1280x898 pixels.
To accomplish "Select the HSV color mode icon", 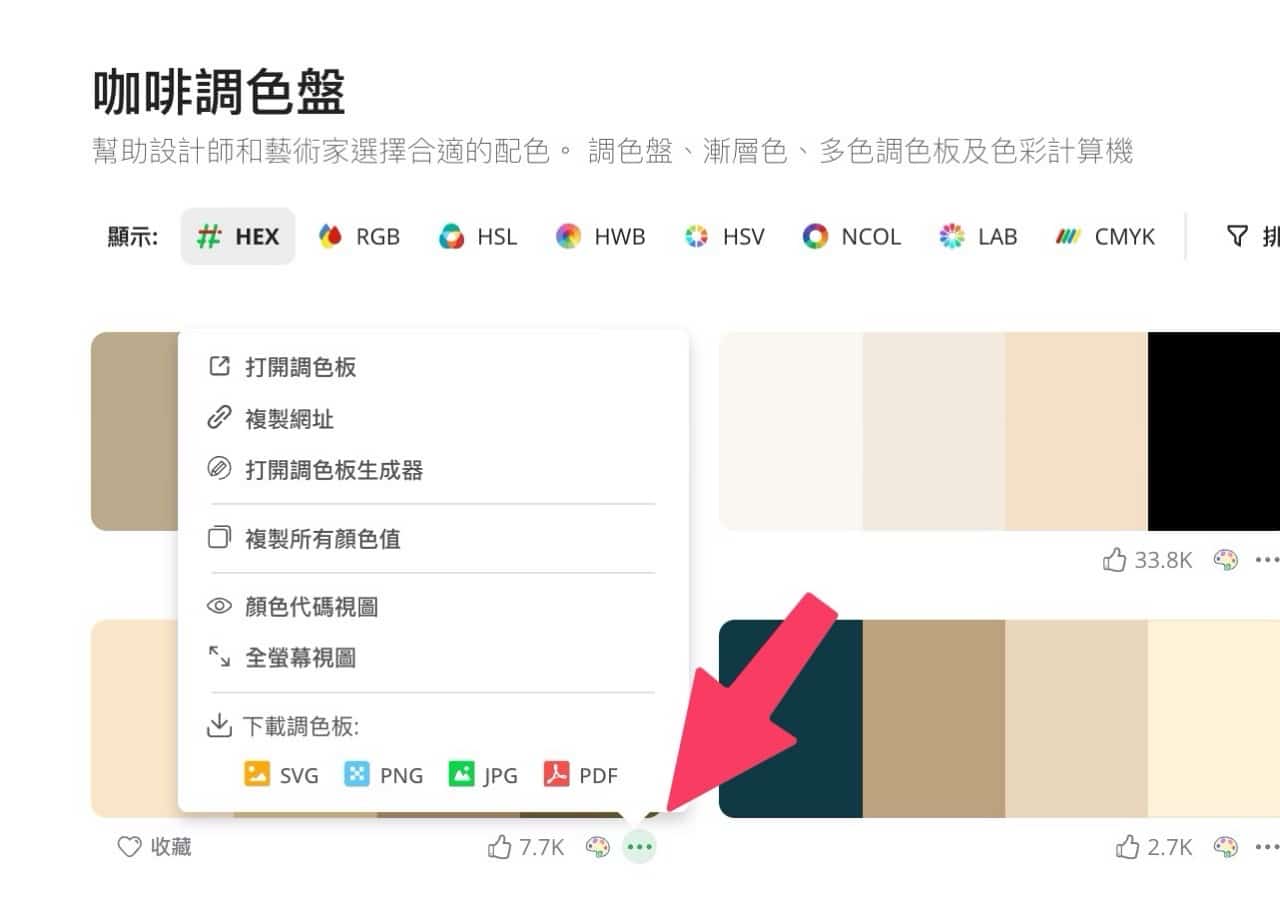I will pos(693,236).
